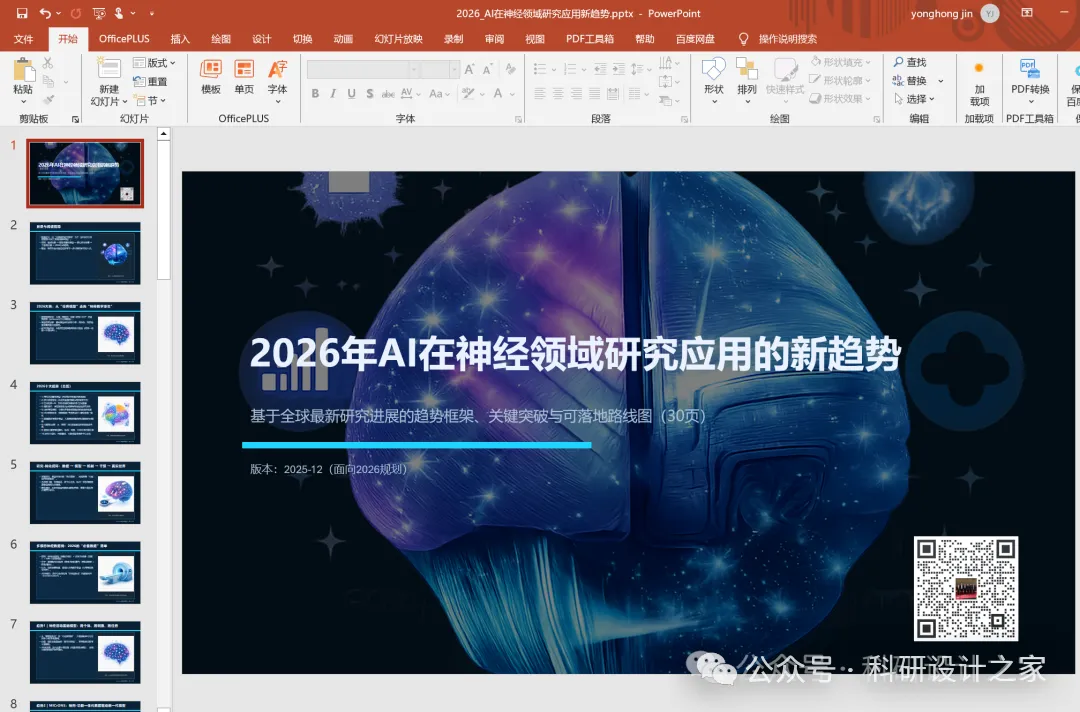Click 查找 find button
This screenshot has width=1080, height=712.
[x=910, y=62]
